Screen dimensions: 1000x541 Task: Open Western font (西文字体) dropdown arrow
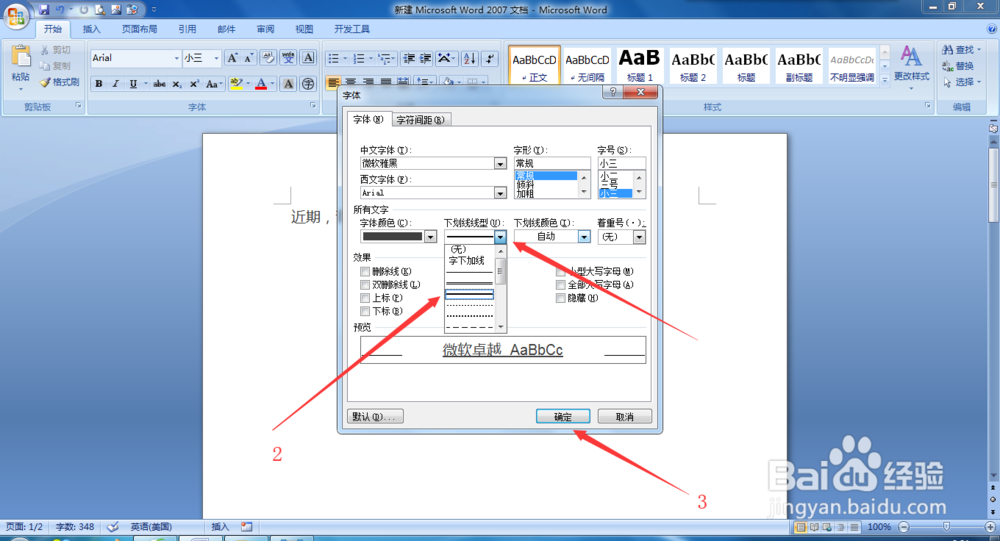click(x=501, y=193)
